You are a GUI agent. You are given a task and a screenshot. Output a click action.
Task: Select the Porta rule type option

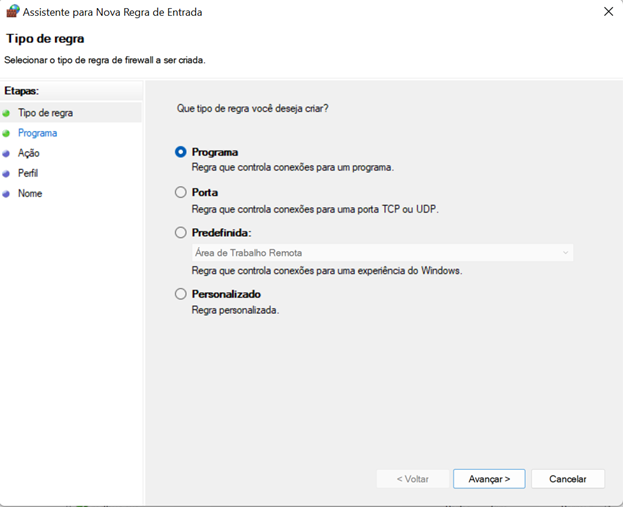tap(181, 192)
